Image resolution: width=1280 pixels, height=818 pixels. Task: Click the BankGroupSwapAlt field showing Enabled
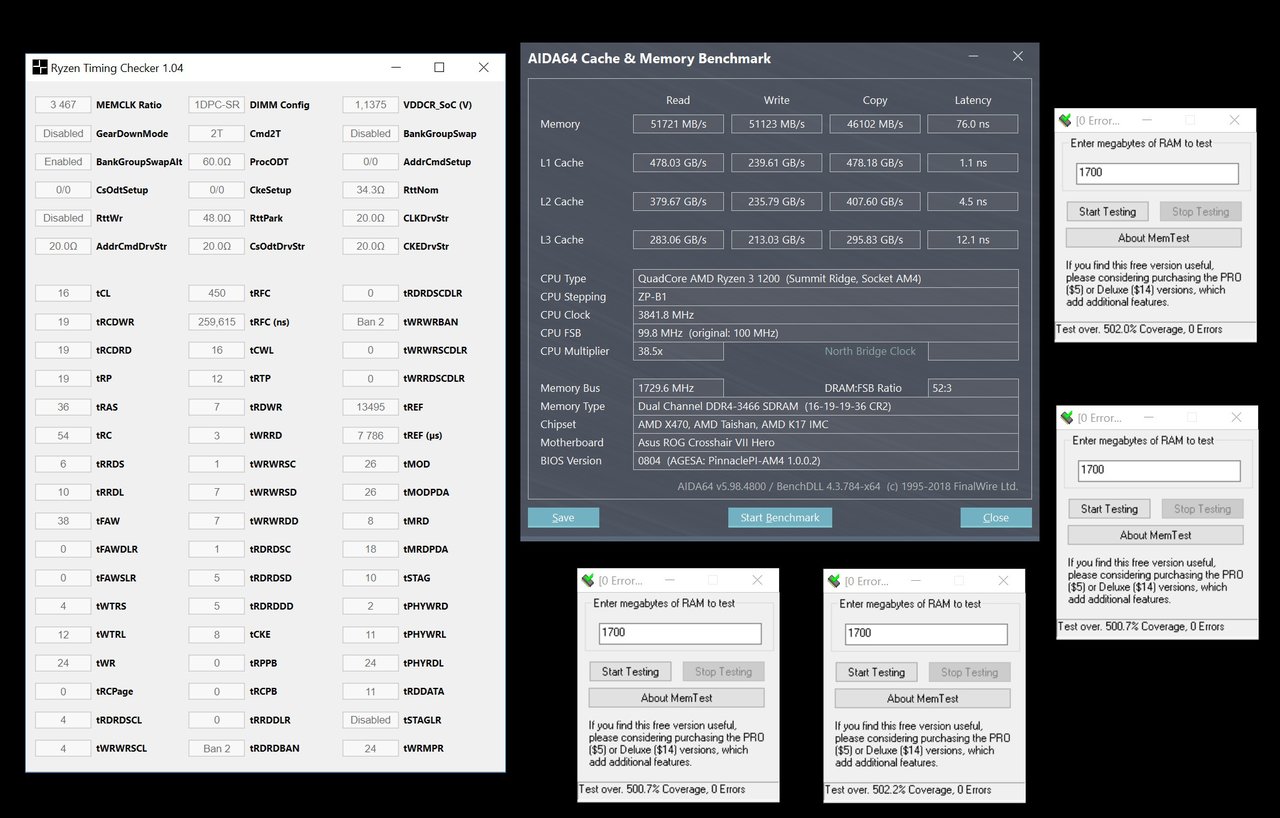(x=63, y=161)
